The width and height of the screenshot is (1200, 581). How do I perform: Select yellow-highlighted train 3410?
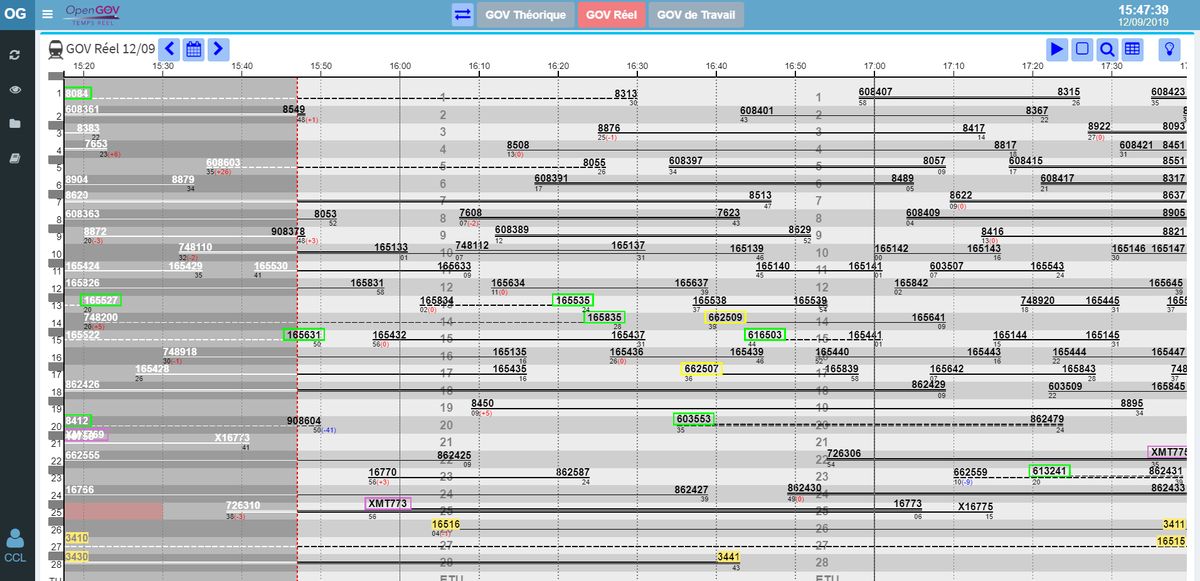coord(77,538)
